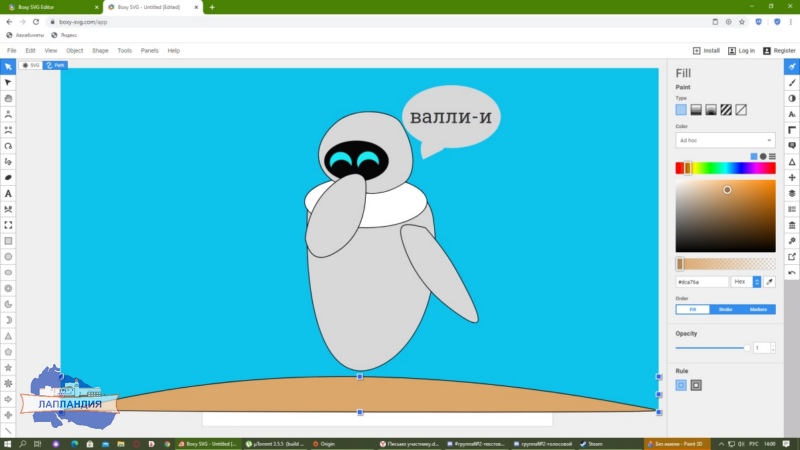Open the File menu
This screenshot has height=450, width=800.
coord(11,51)
